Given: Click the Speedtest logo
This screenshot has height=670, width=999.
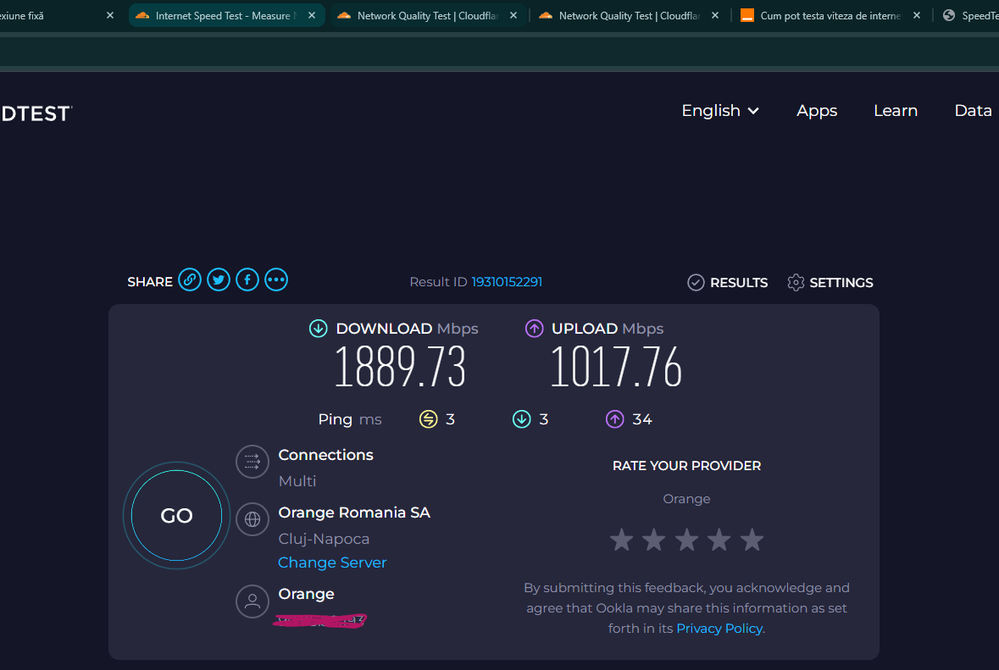Looking at the screenshot, I should coord(36,113).
